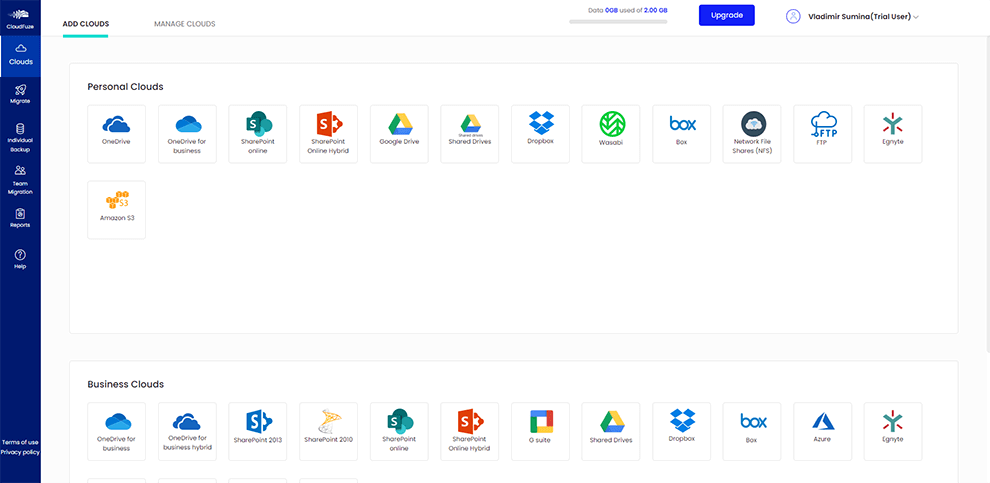Screen dimensions: 990x483
Task: Select Shared Drives in Personal Clouds
Action: point(470,134)
